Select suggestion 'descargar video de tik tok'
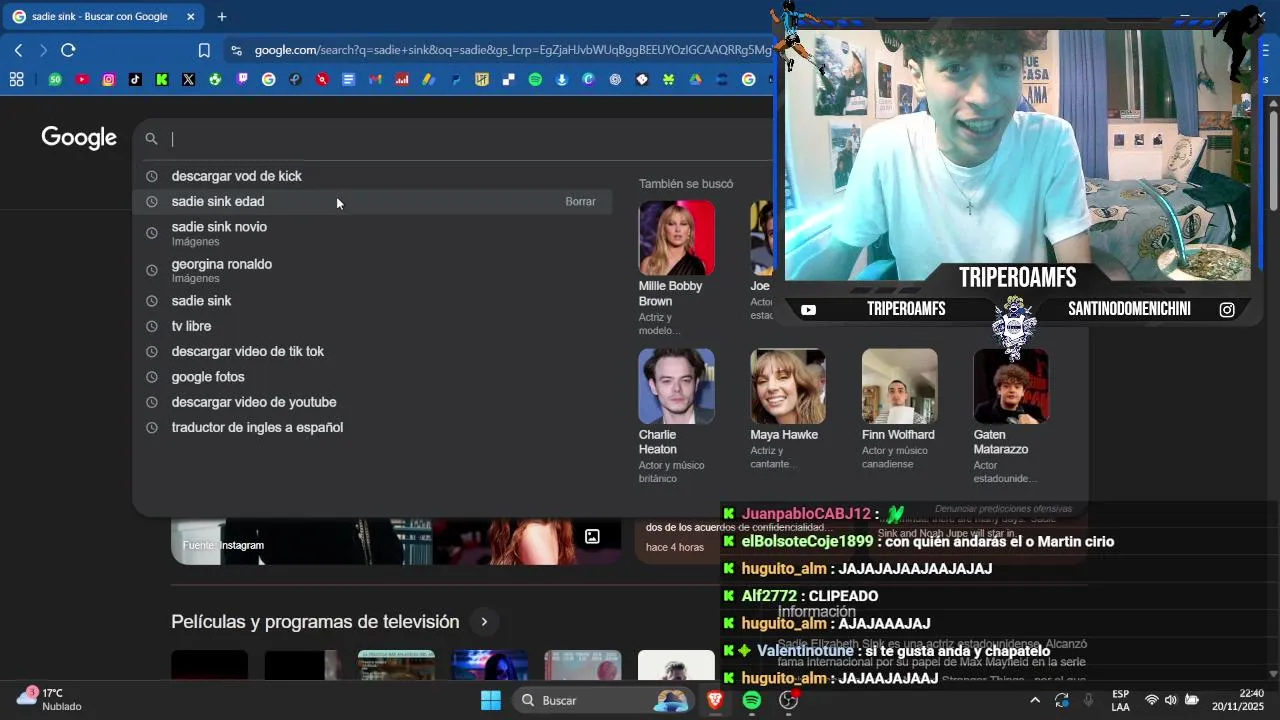 pyautogui.click(x=374, y=351)
